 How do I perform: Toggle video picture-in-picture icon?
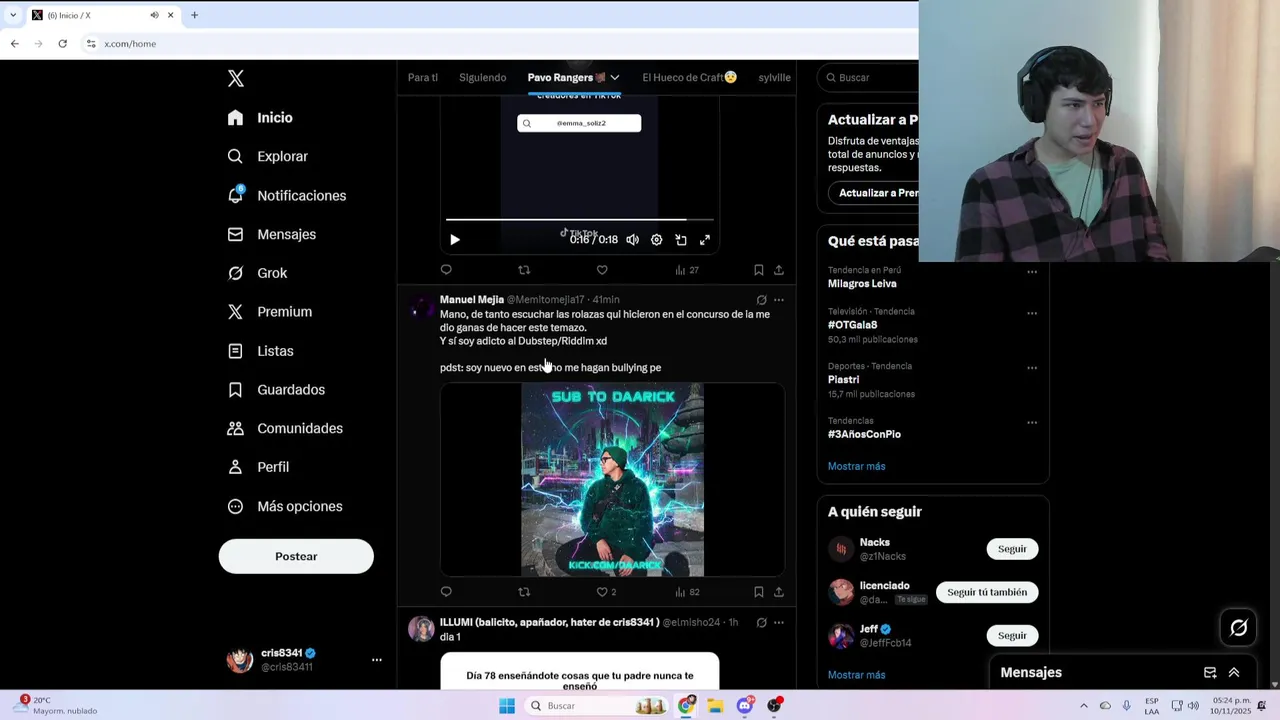tap(681, 240)
